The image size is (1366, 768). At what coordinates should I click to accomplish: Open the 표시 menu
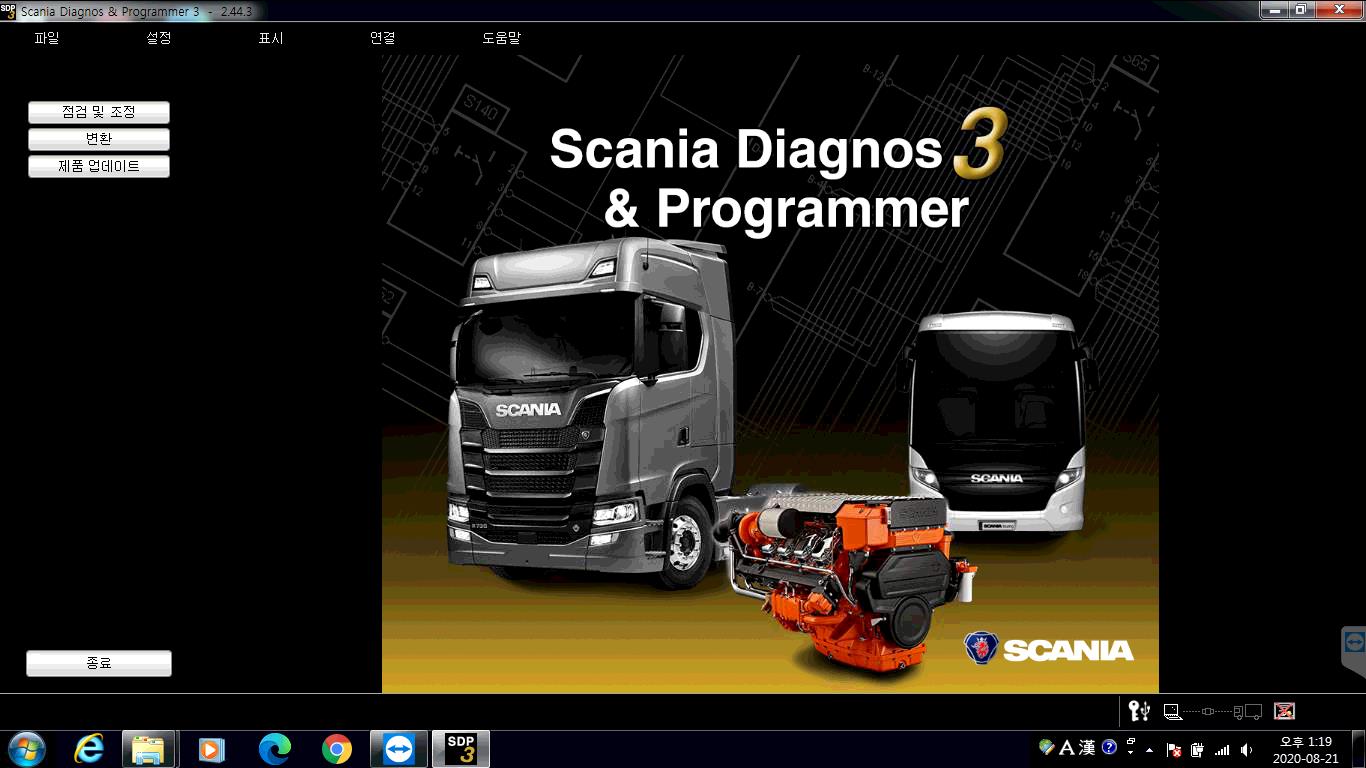point(271,38)
